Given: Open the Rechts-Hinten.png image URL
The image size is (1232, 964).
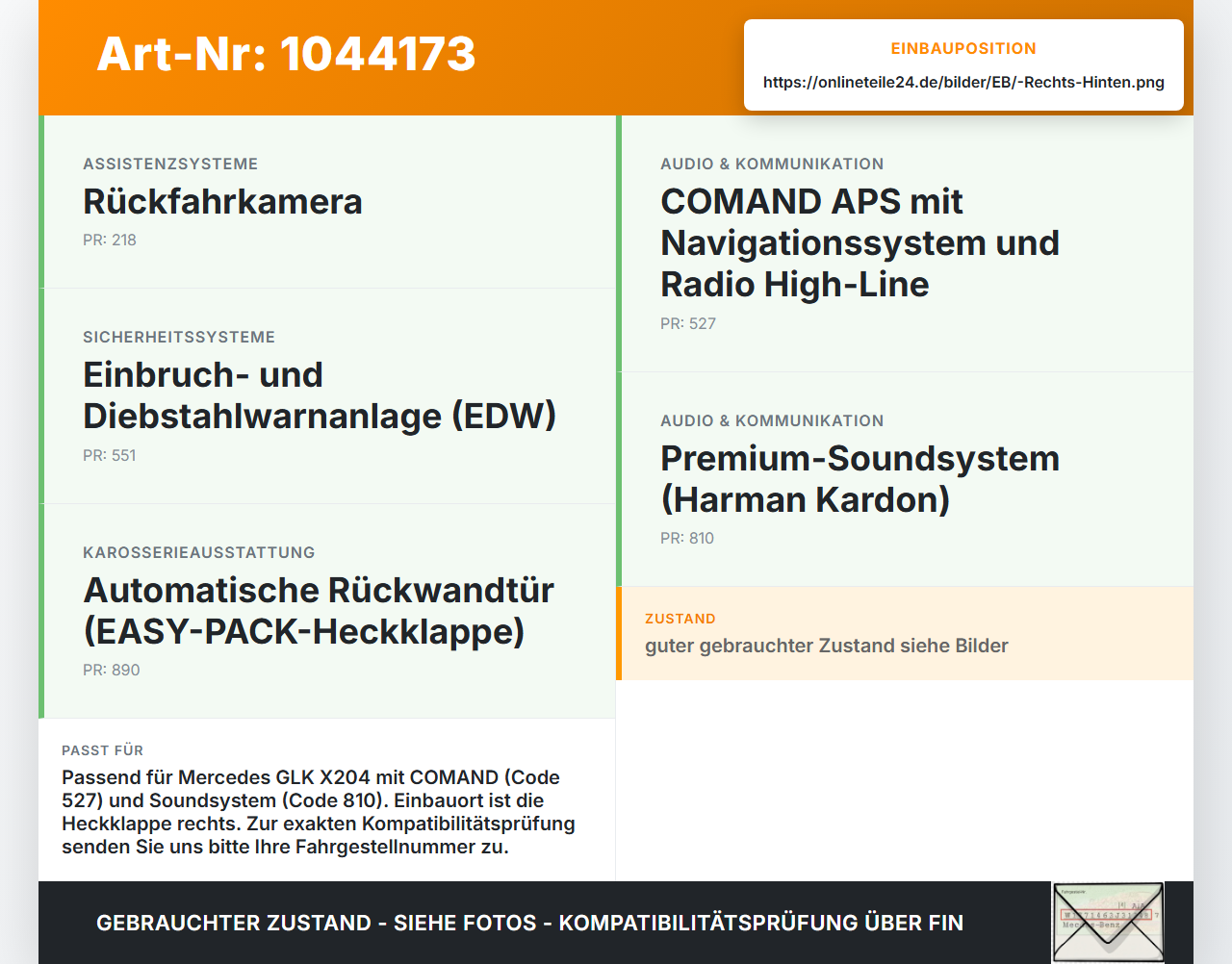Looking at the screenshot, I should (963, 82).
